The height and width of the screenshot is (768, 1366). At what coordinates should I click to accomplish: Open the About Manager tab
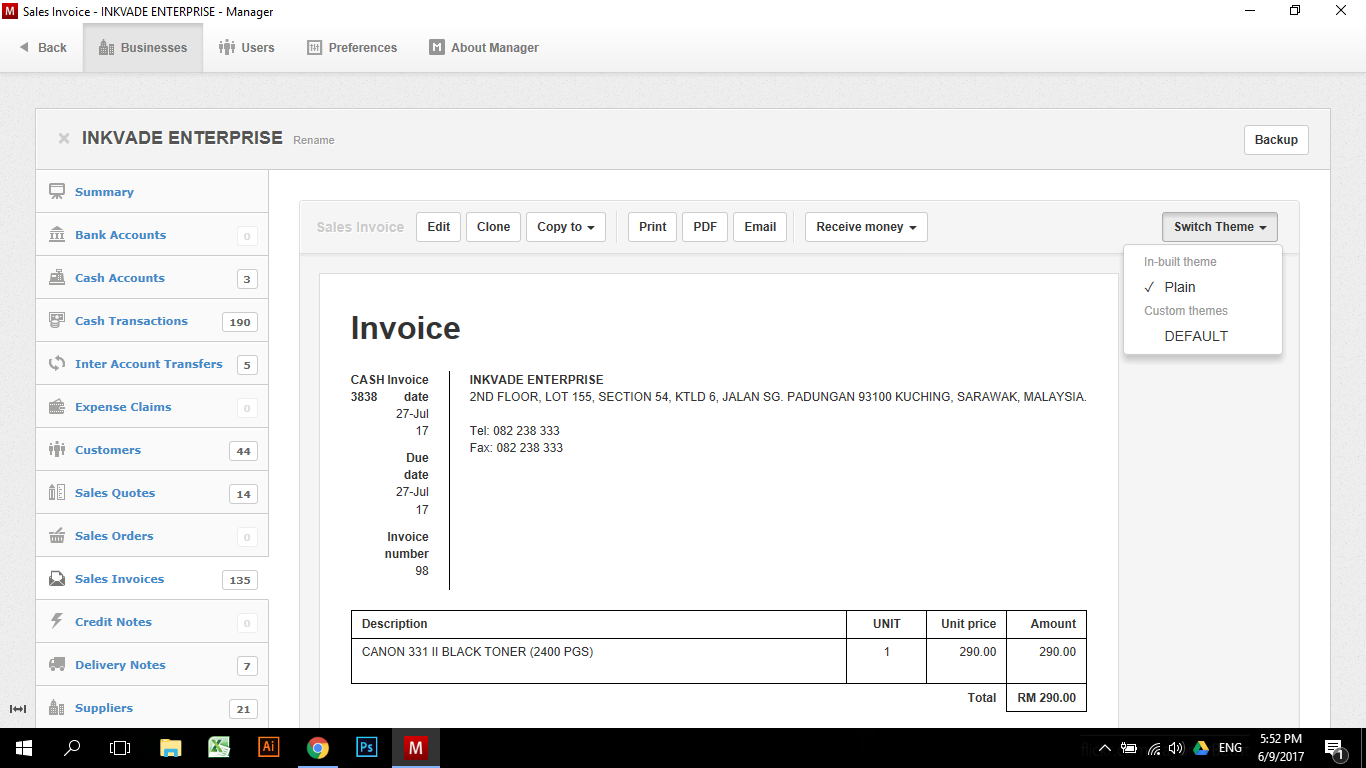pos(484,48)
